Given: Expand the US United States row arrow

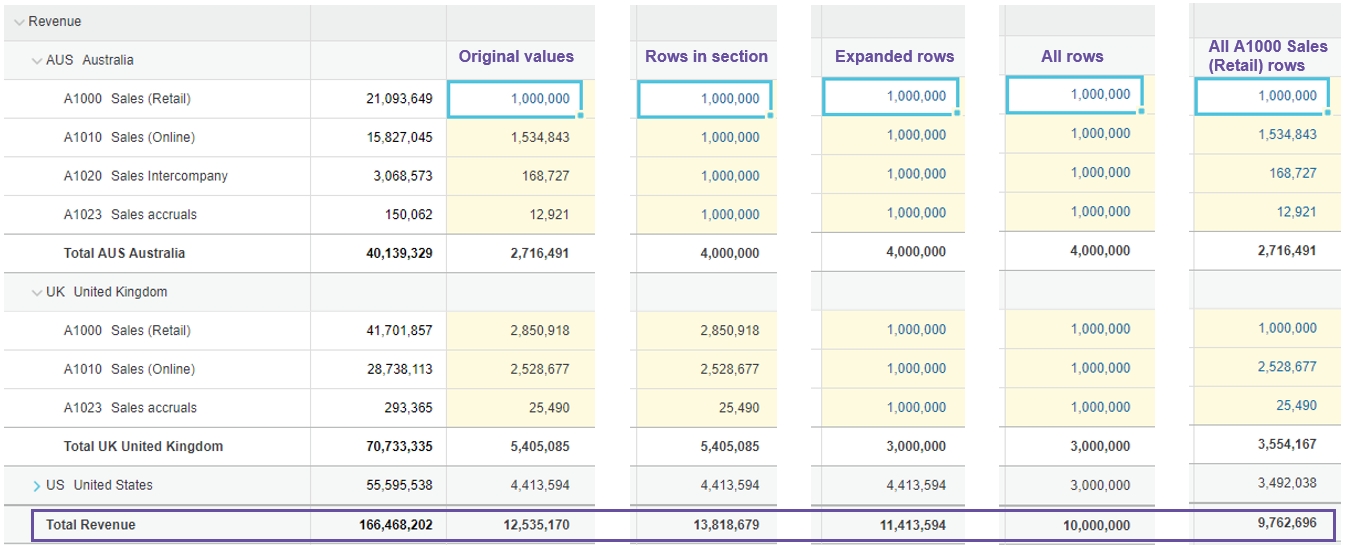Looking at the screenshot, I should pos(37,486).
